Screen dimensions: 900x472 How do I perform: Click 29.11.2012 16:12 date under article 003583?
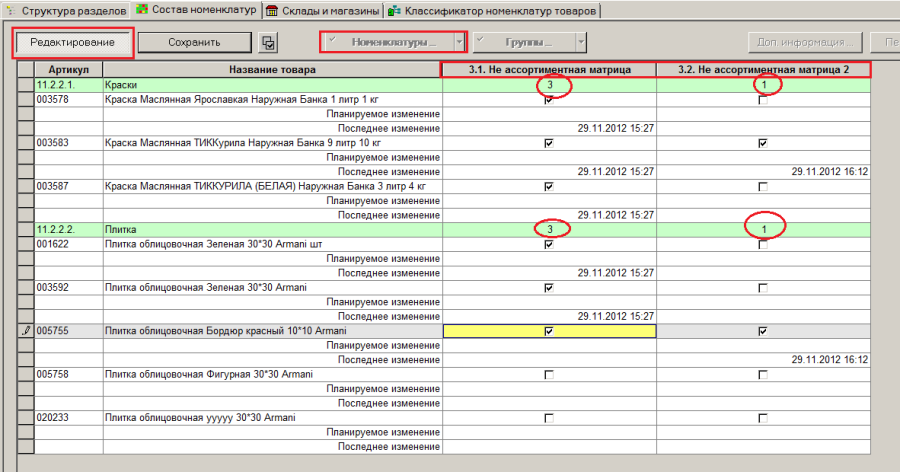(x=830, y=172)
